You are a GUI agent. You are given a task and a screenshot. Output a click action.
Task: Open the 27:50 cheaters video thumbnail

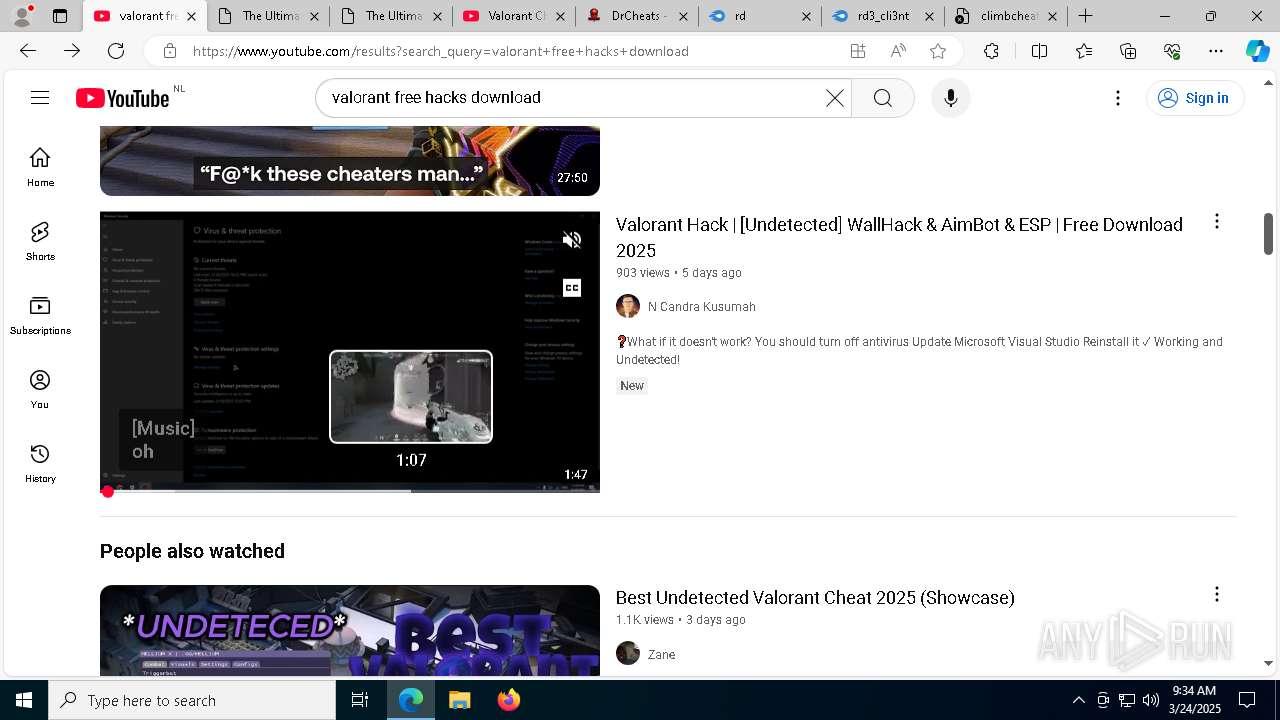pos(350,161)
